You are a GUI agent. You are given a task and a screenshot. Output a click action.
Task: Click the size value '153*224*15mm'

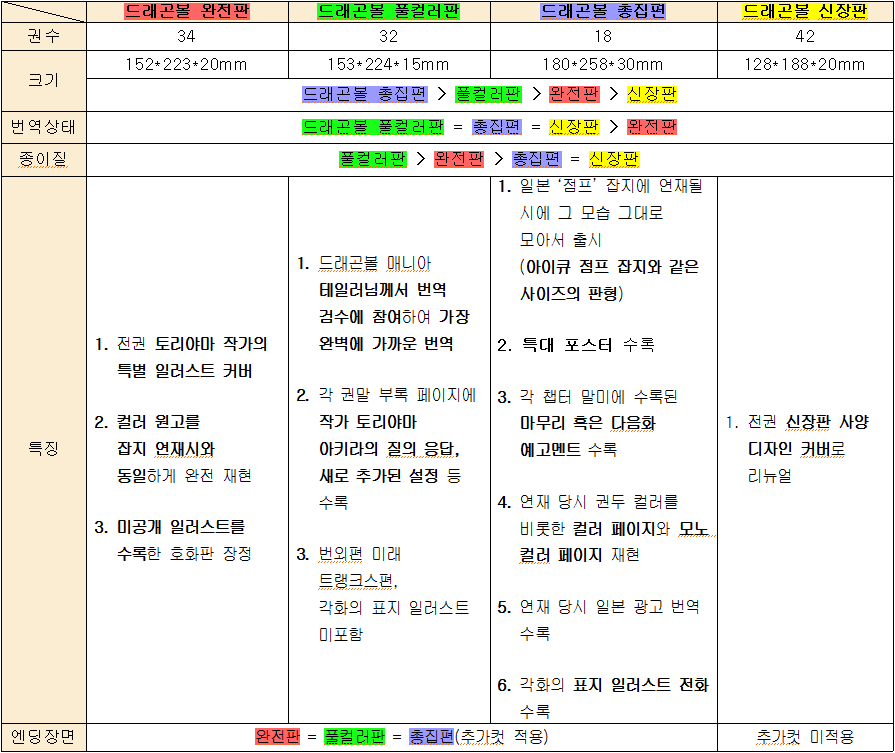pyautogui.click(x=389, y=64)
